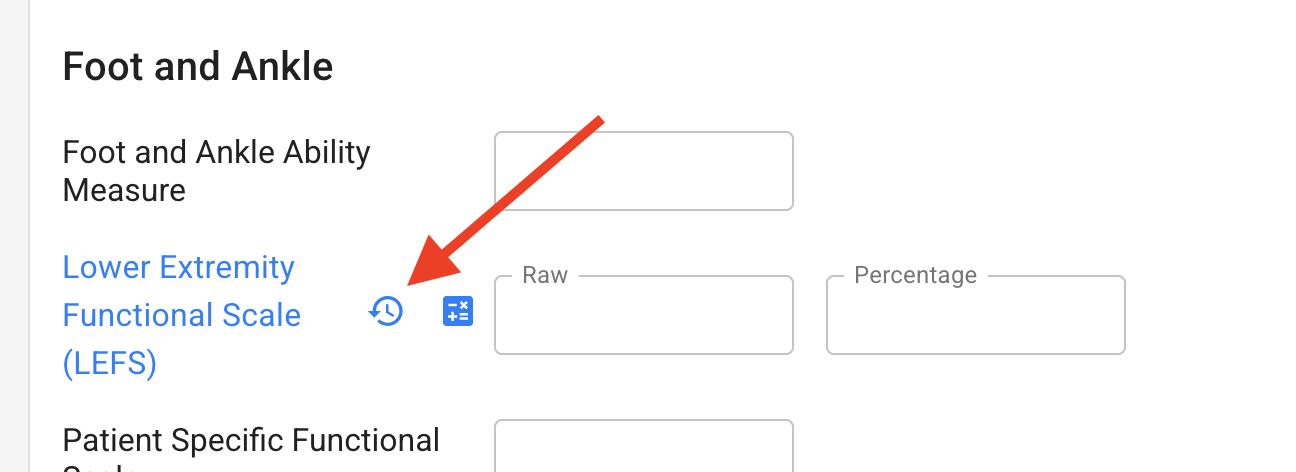The image size is (1296, 472).
Task: Select the Percentage floating label
Action: click(x=915, y=275)
